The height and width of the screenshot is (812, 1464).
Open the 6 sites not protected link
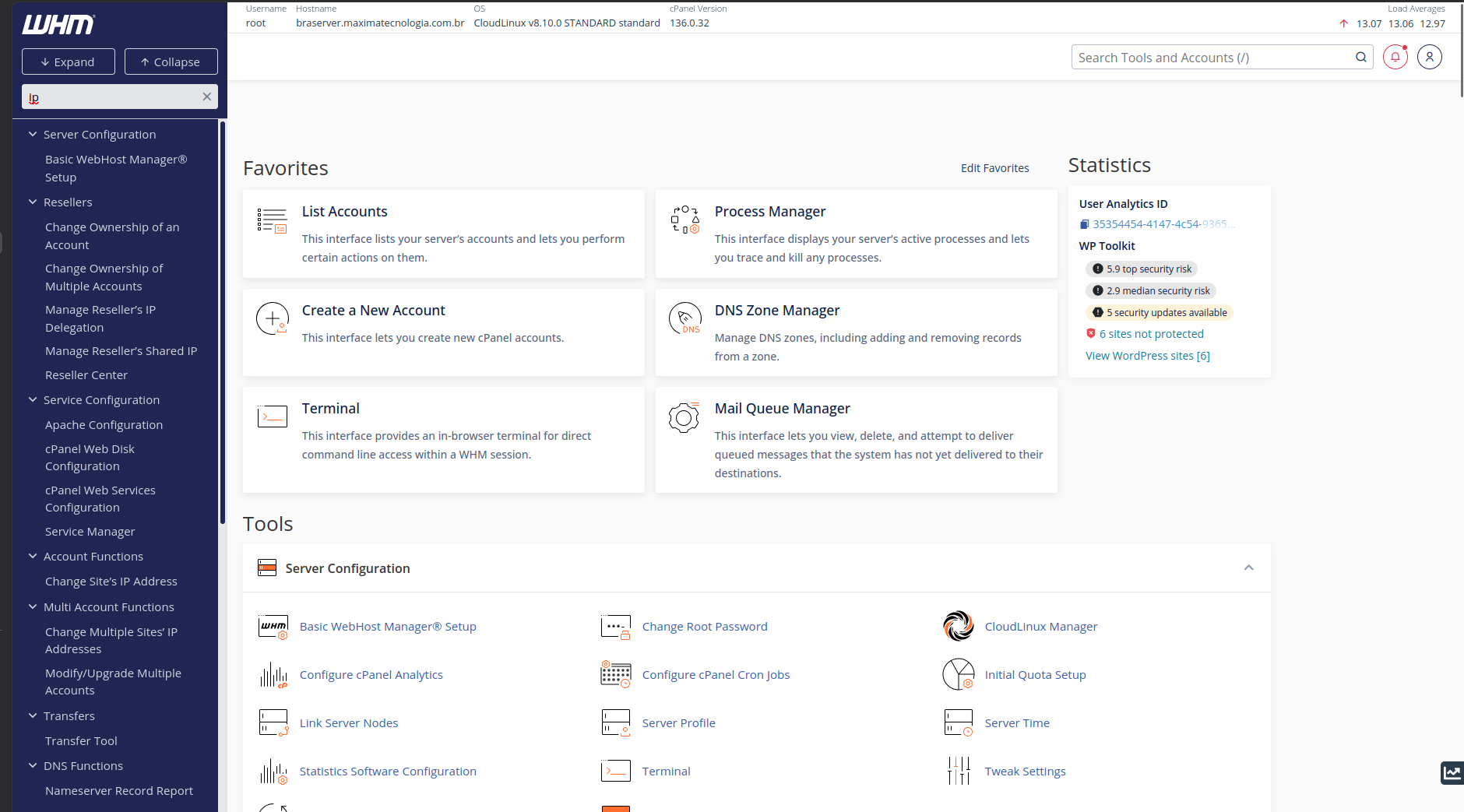point(1151,334)
